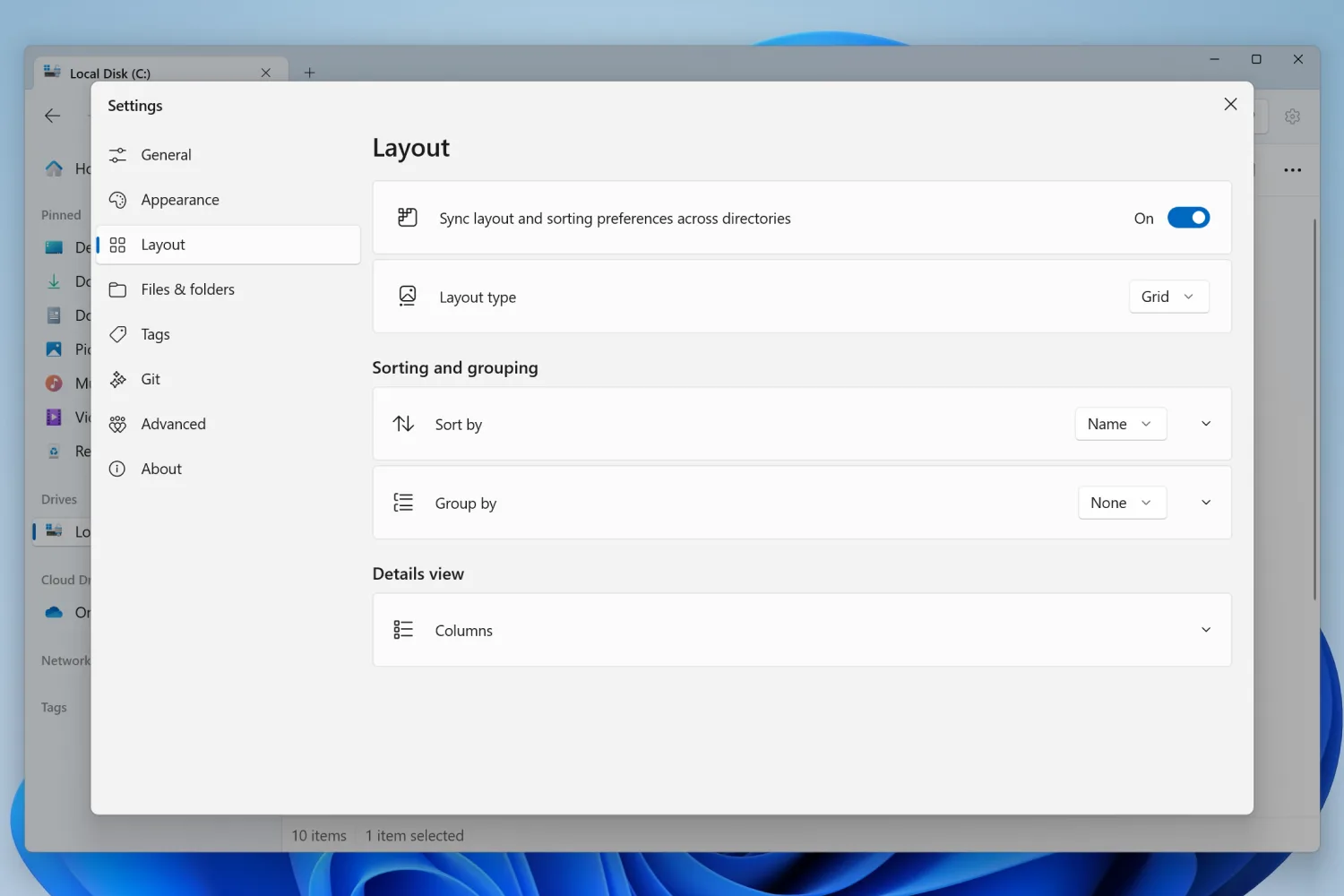
Task: Open the Layout type Grid dropdown
Action: coord(1168,296)
